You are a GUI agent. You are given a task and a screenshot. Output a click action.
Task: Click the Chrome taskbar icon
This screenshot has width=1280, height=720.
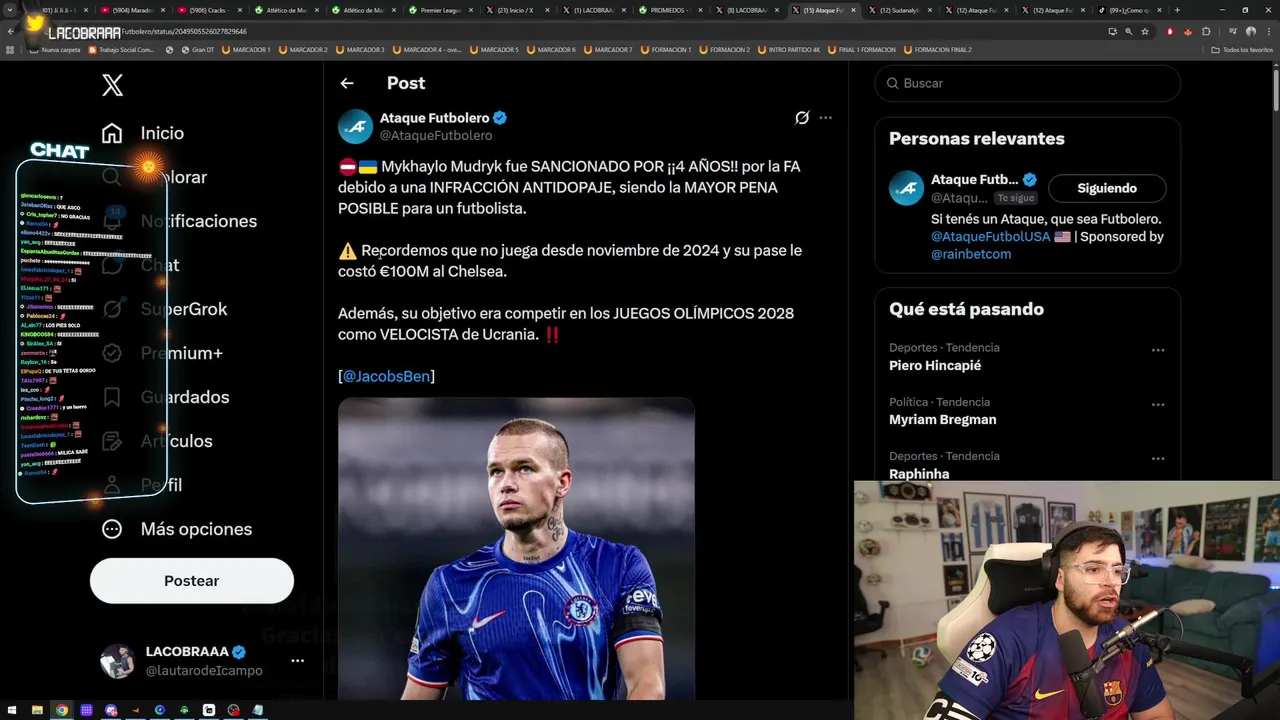62,710
